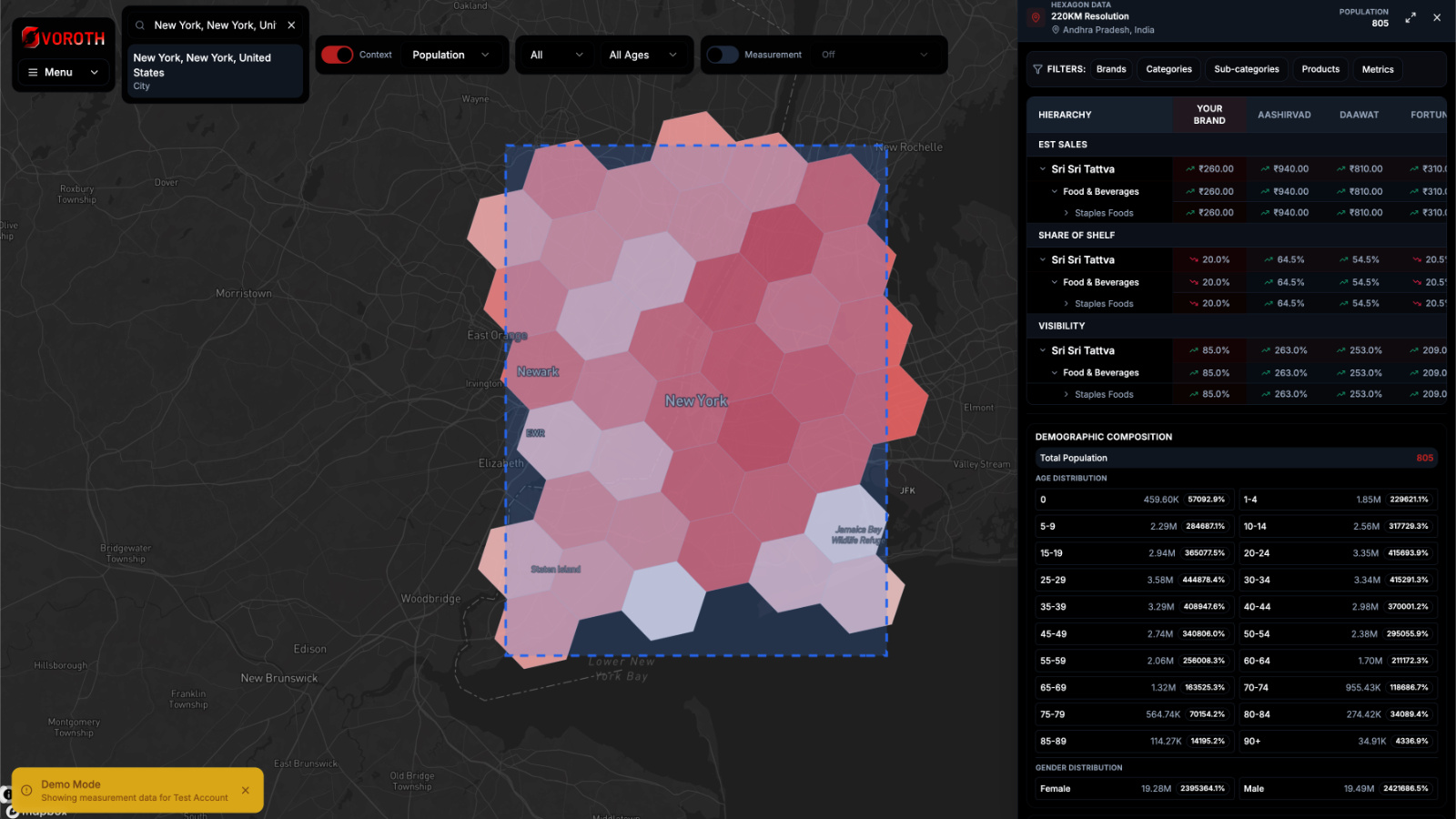
Task: Click the Voroth logo
Action: [x=64, y=38]
